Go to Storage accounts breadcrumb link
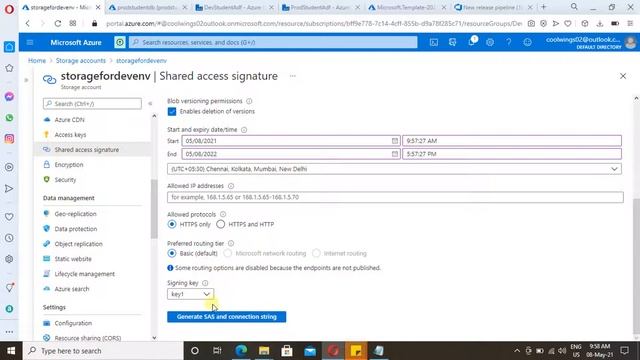The image size is (640, 360). tap(80, 61)
